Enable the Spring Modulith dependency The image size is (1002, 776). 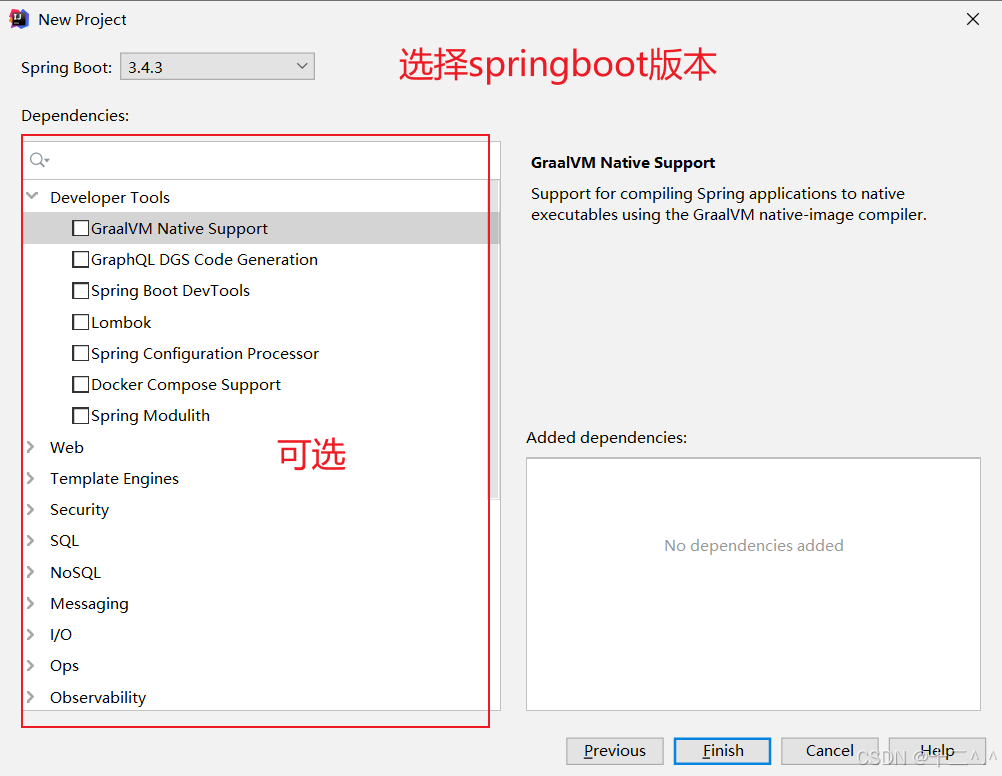80,414
